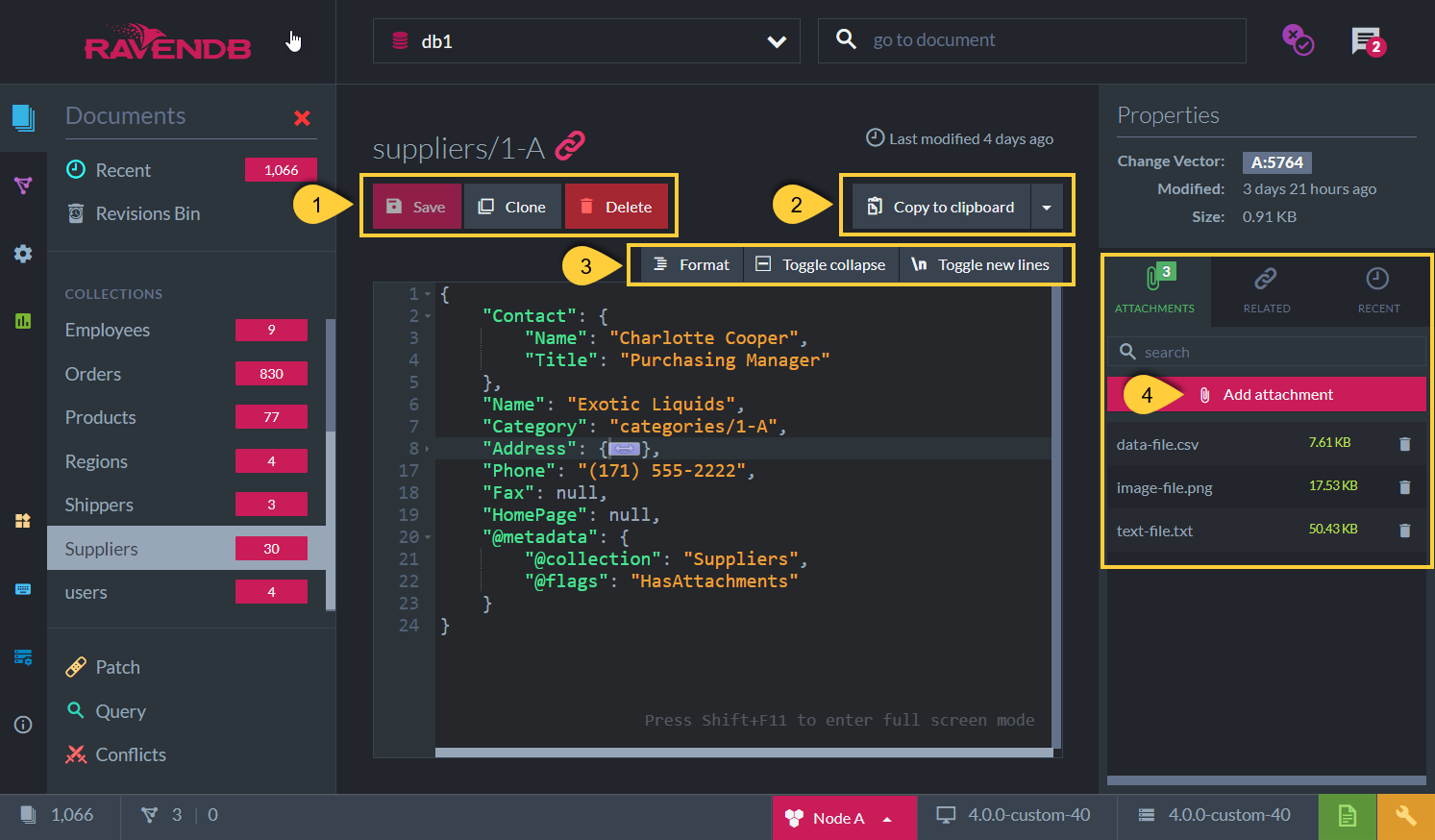The width and height of the screenshot is (1435, 840).
Task: Select the Employees collection
Action: [x=186, y=330]
